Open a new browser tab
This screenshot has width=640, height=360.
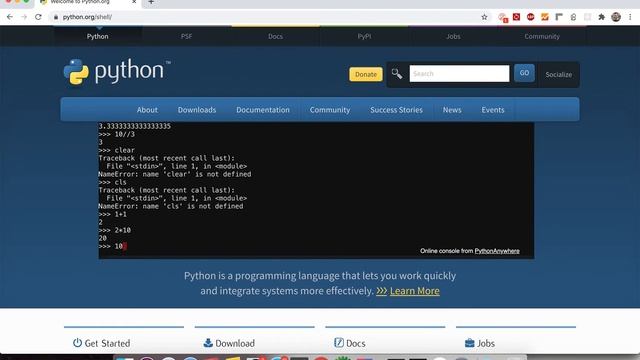(151, 2)
